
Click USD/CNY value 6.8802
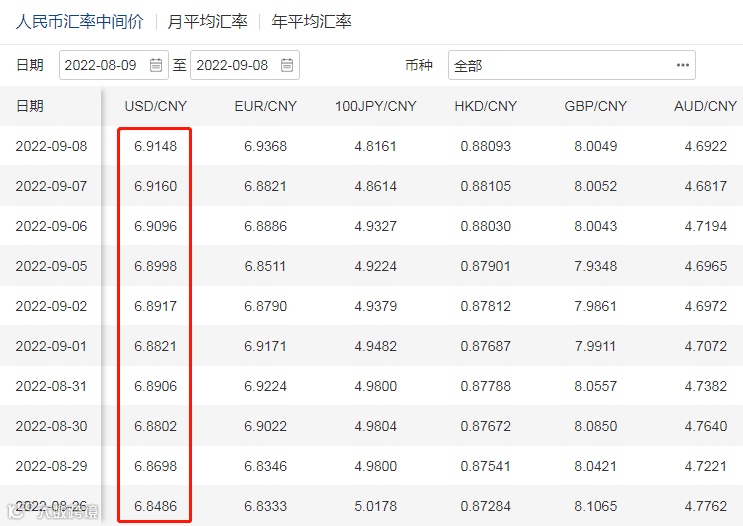155,426
